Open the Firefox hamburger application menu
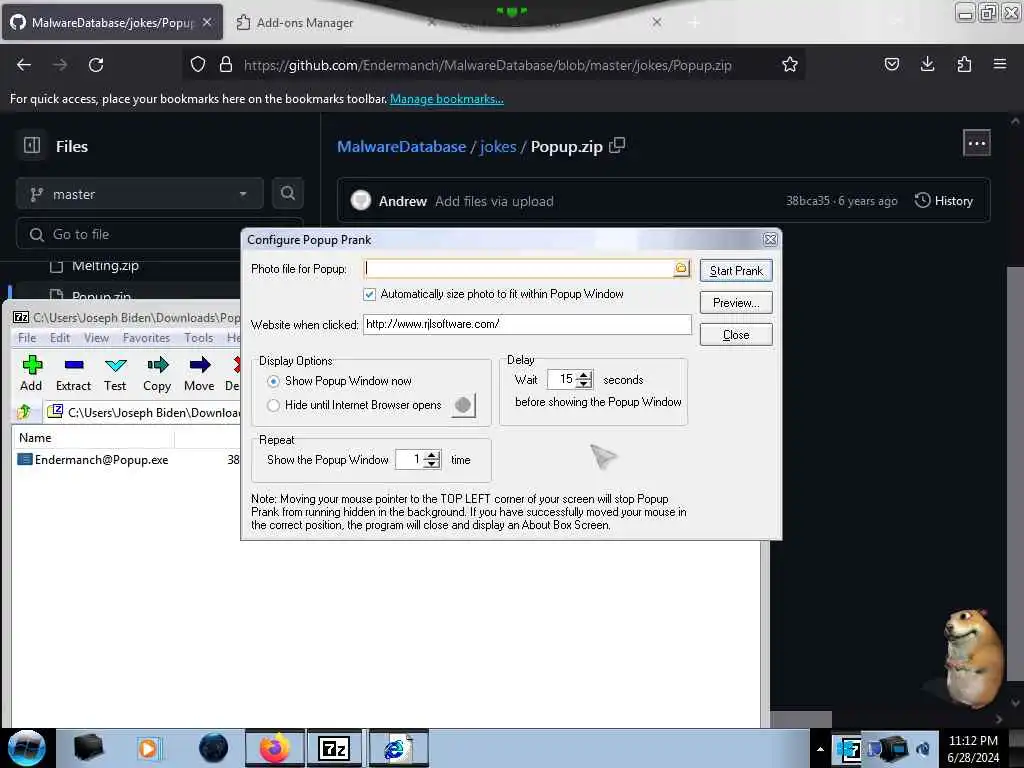Viewport: 1024px width, 768px height. [999, 64]
